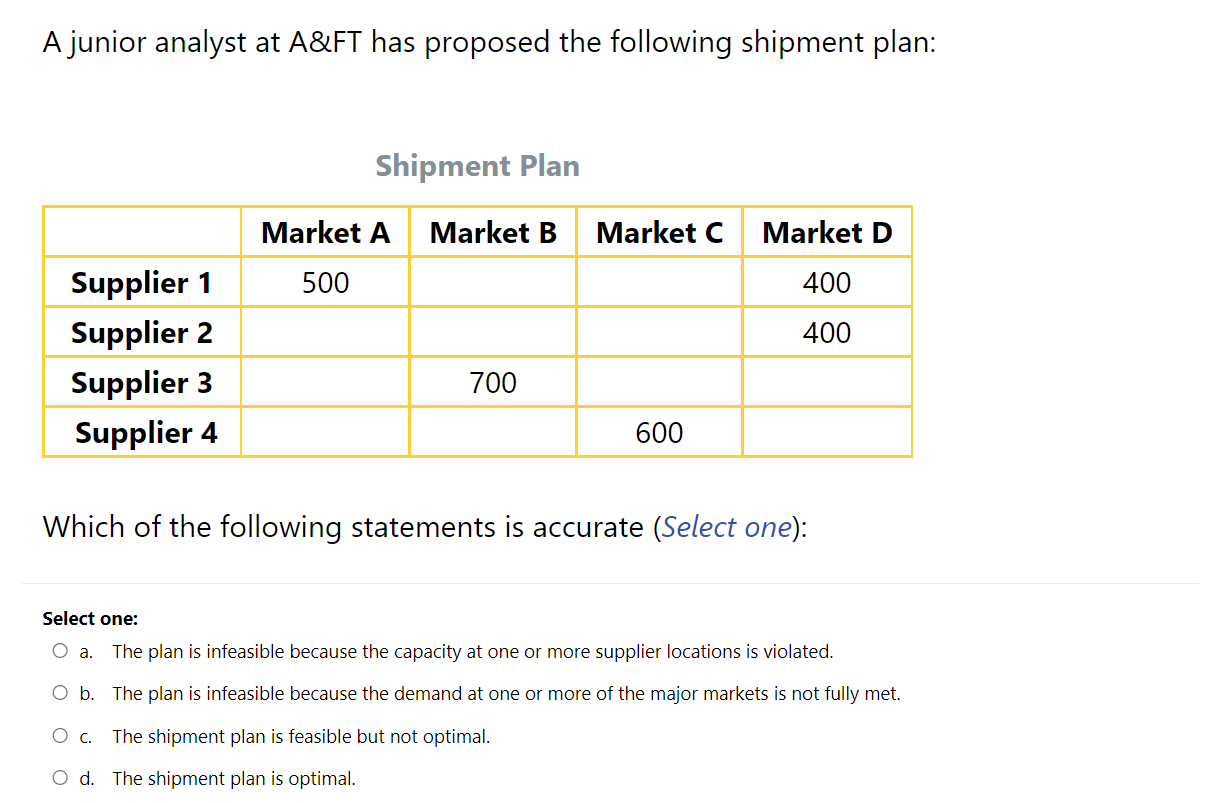This screenshot has width=1222, height=803.
Task: Click the Shipment Plan table title
Action: (x=477, y=166)
